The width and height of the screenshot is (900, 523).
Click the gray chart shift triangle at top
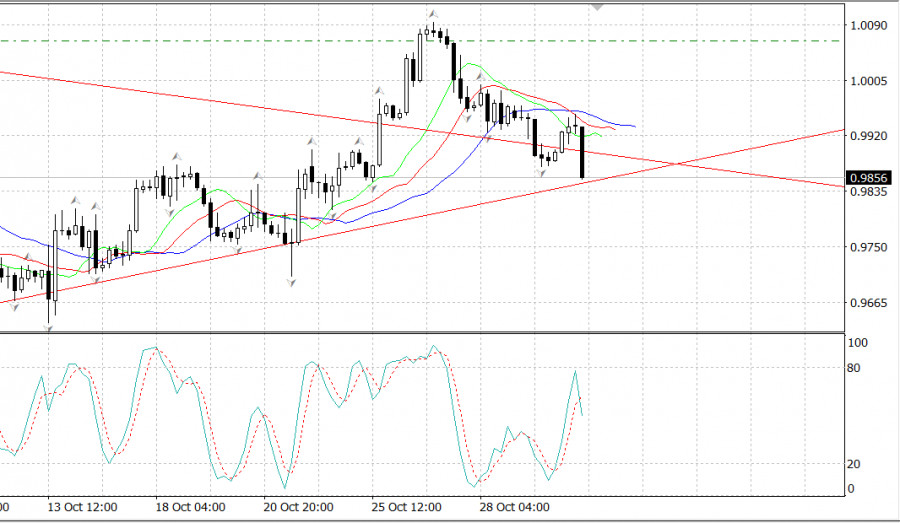[598, 6]
